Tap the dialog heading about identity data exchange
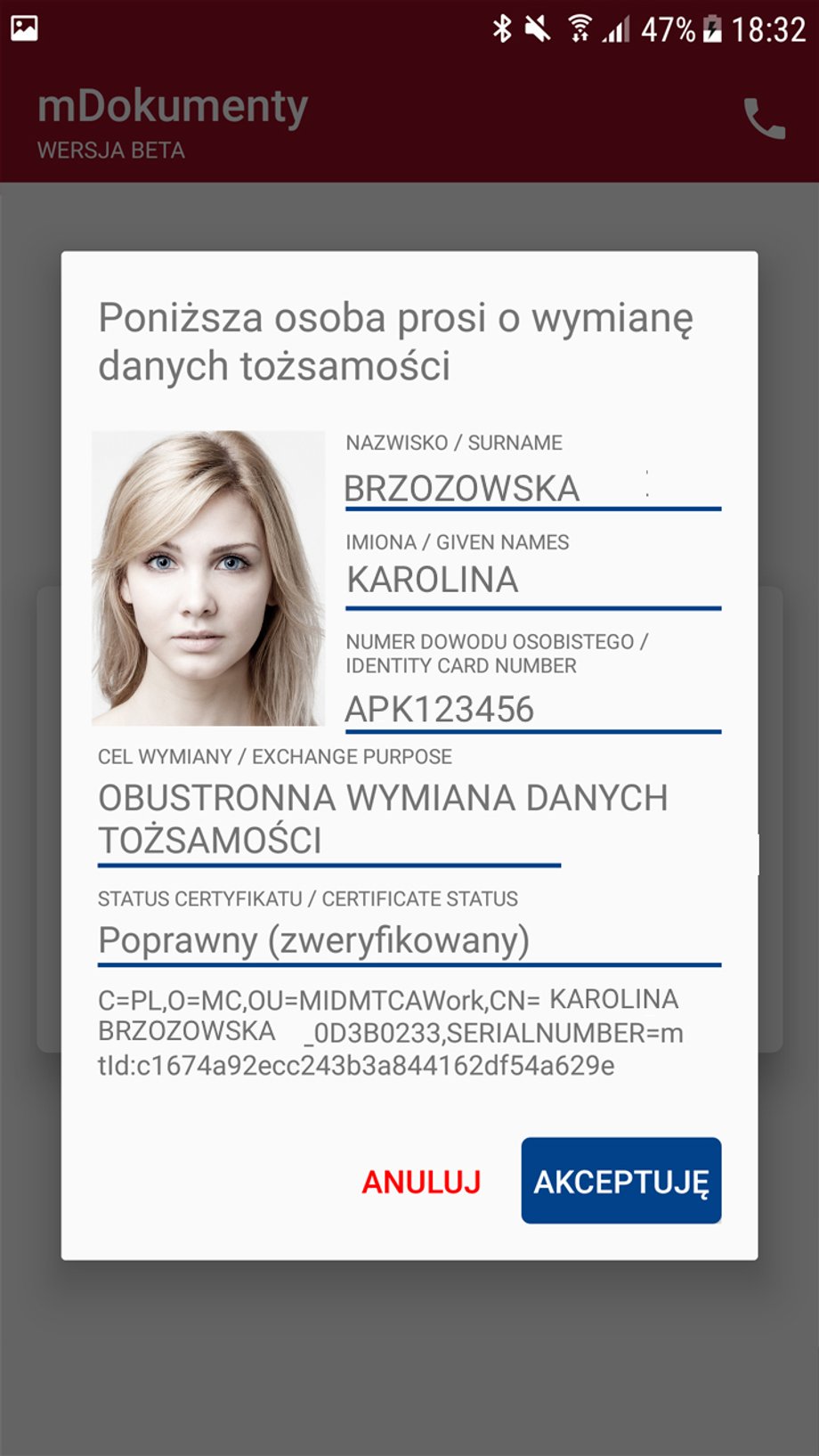This screenshot has width=819, height=1456. (395, 342)
